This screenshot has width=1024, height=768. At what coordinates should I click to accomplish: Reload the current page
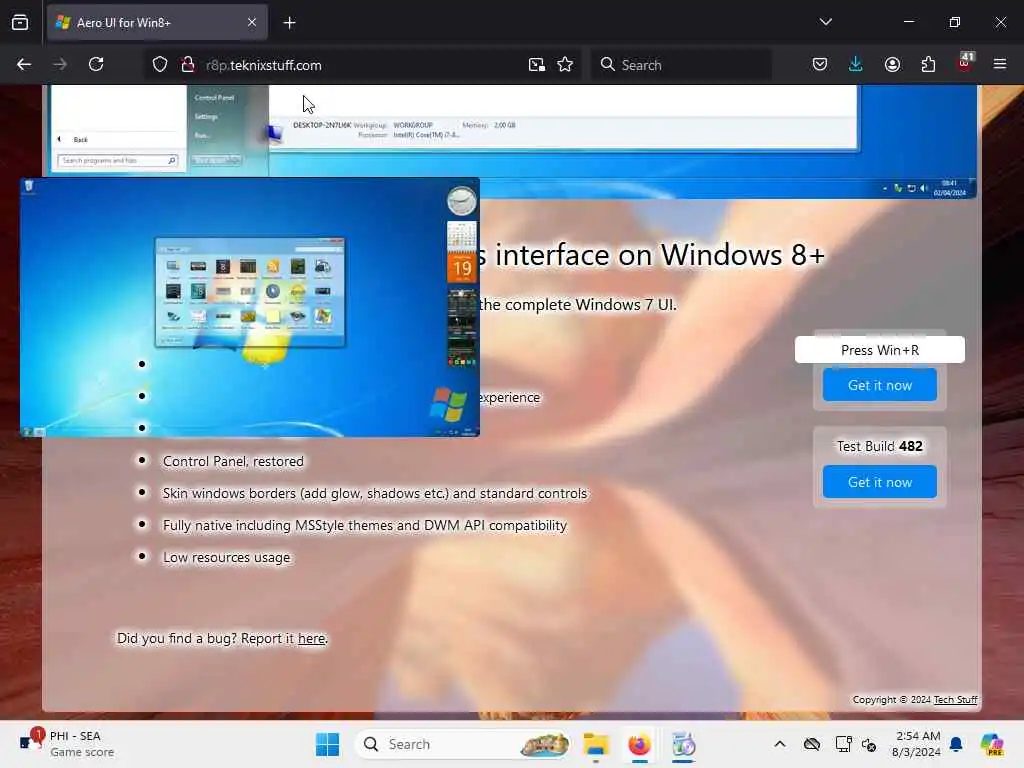[x=96, y=65]
